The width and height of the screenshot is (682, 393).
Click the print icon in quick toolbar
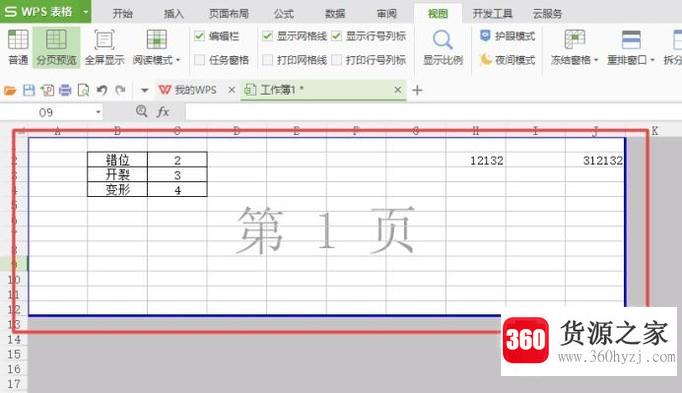(65, 90)
